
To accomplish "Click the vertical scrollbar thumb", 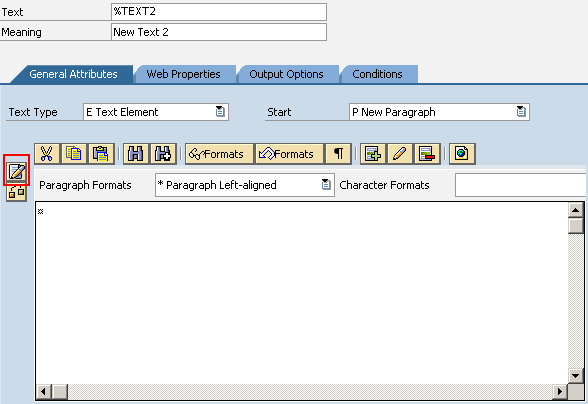I will [576, 226].
